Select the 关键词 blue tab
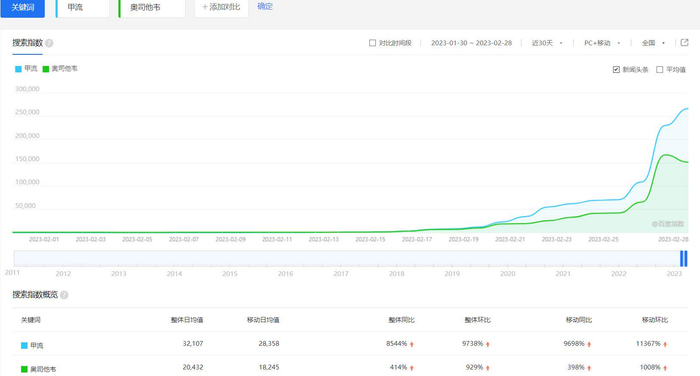Image resolution: width=700 pixels, height=376 pixels. 23,8
